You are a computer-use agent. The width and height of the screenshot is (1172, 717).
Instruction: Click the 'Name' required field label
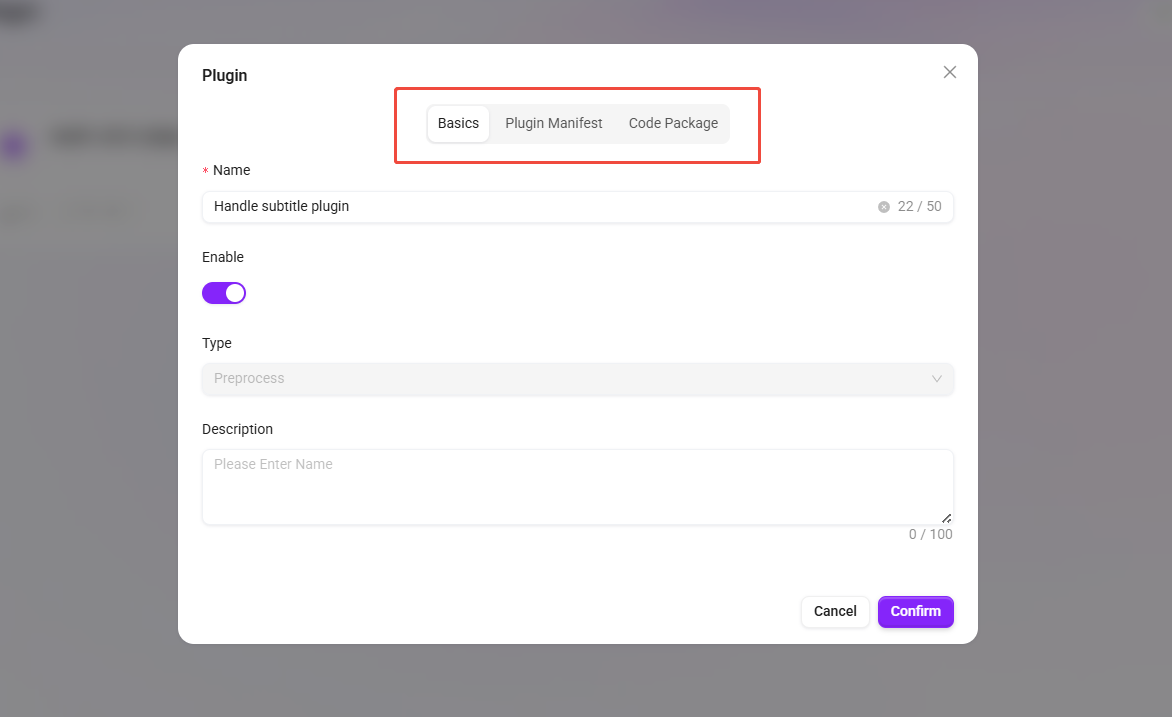coord(231,170)
